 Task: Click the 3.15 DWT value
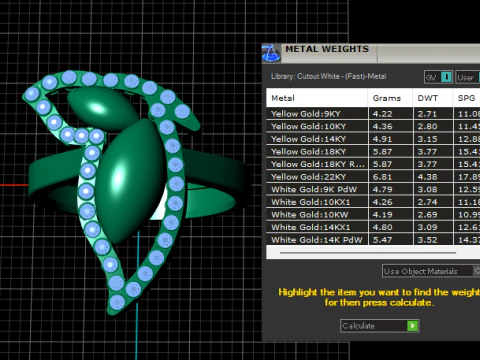click(x=427, y=139)
